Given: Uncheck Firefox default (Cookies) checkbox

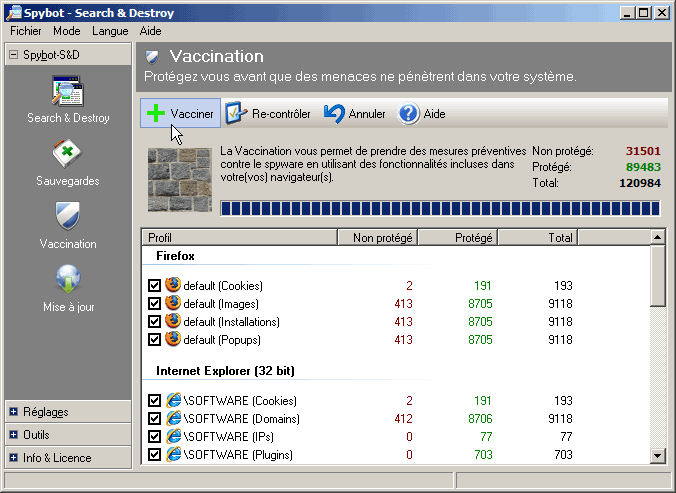Looking at the screenshot, I should 154,286.
